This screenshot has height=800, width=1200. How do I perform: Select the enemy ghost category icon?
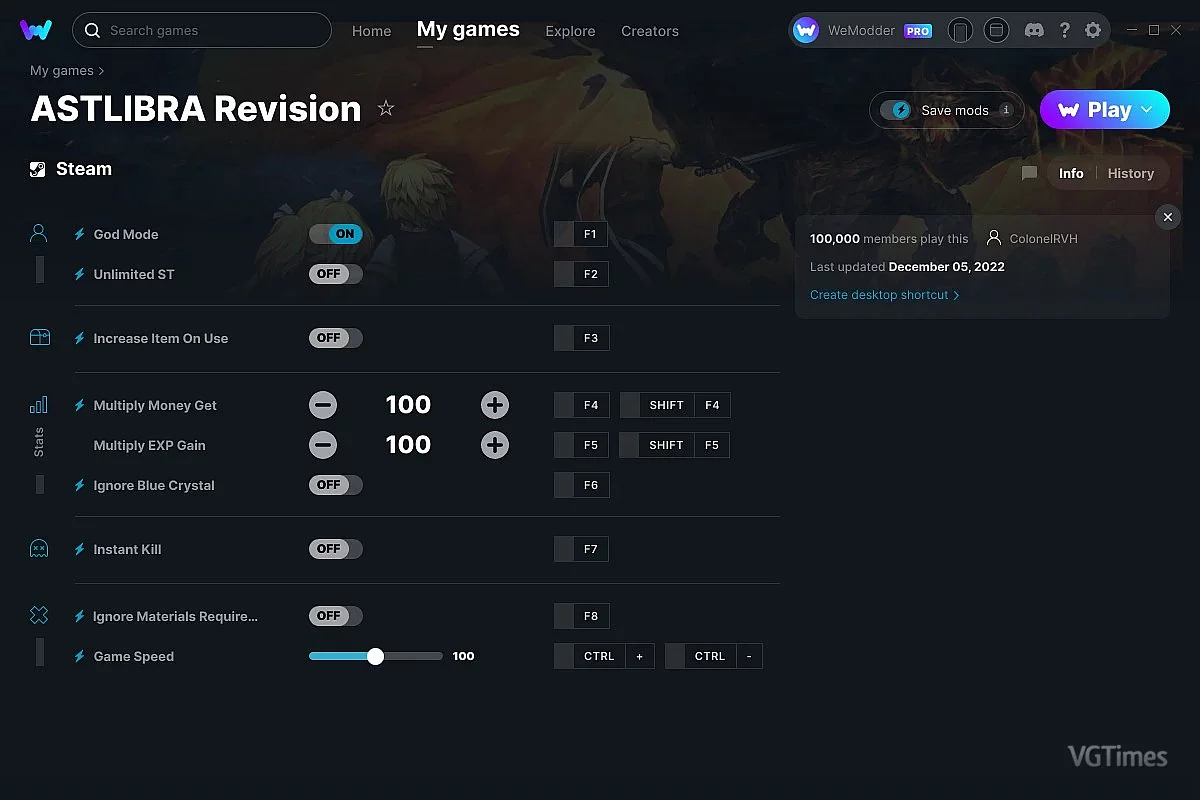pos(39,549)
